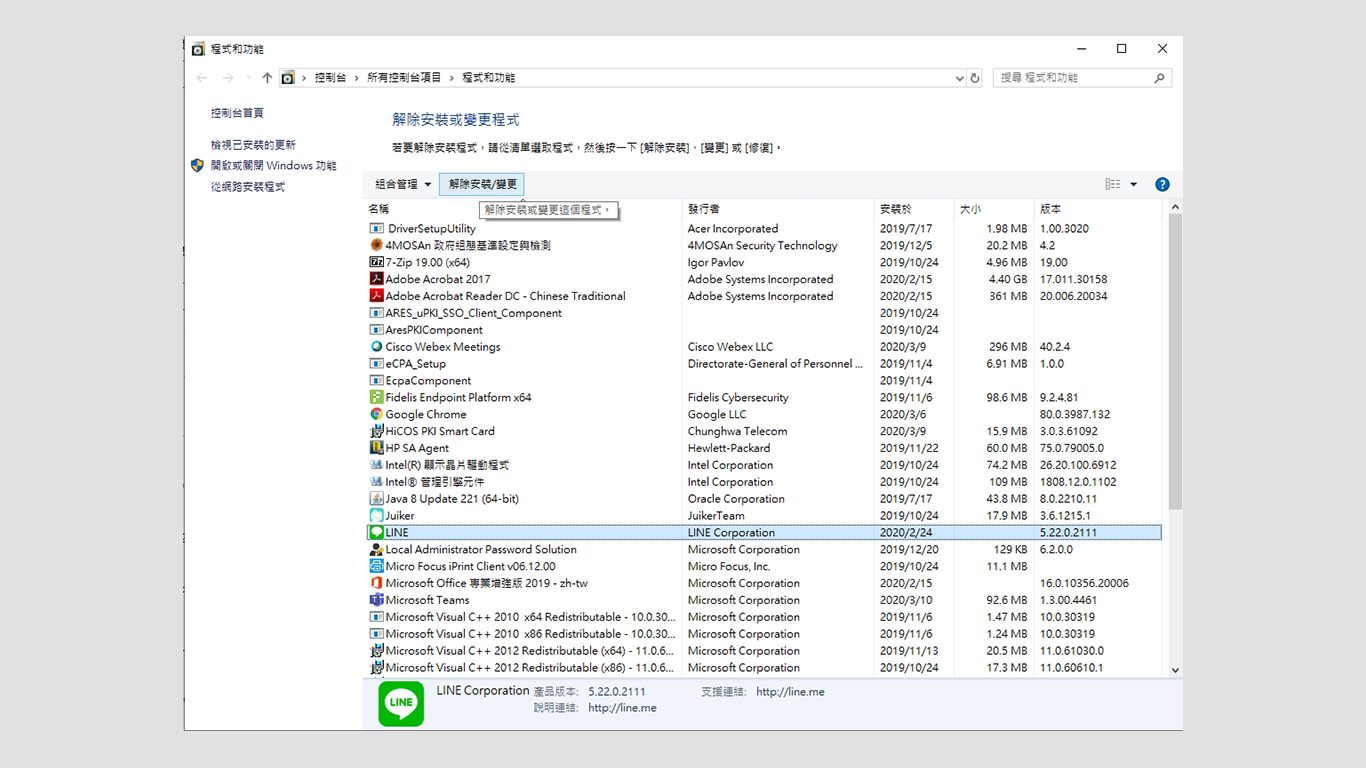Select the EcpaComponent entry
Image resolution: width=1366 pixels, height=768 pixels.
[764, 381]
